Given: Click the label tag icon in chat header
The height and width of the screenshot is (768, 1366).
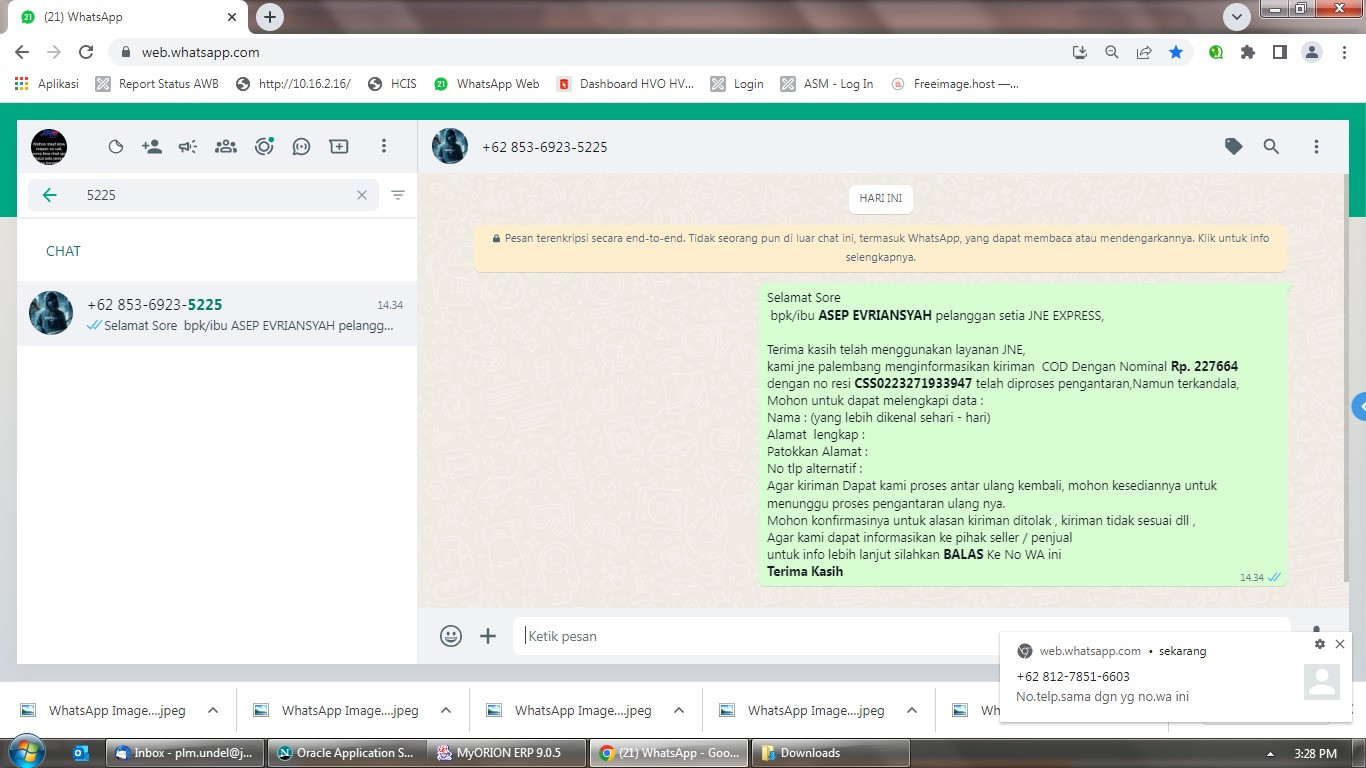Looking at the screenshot, I should pyautogui.click(x=1234, y=147).
